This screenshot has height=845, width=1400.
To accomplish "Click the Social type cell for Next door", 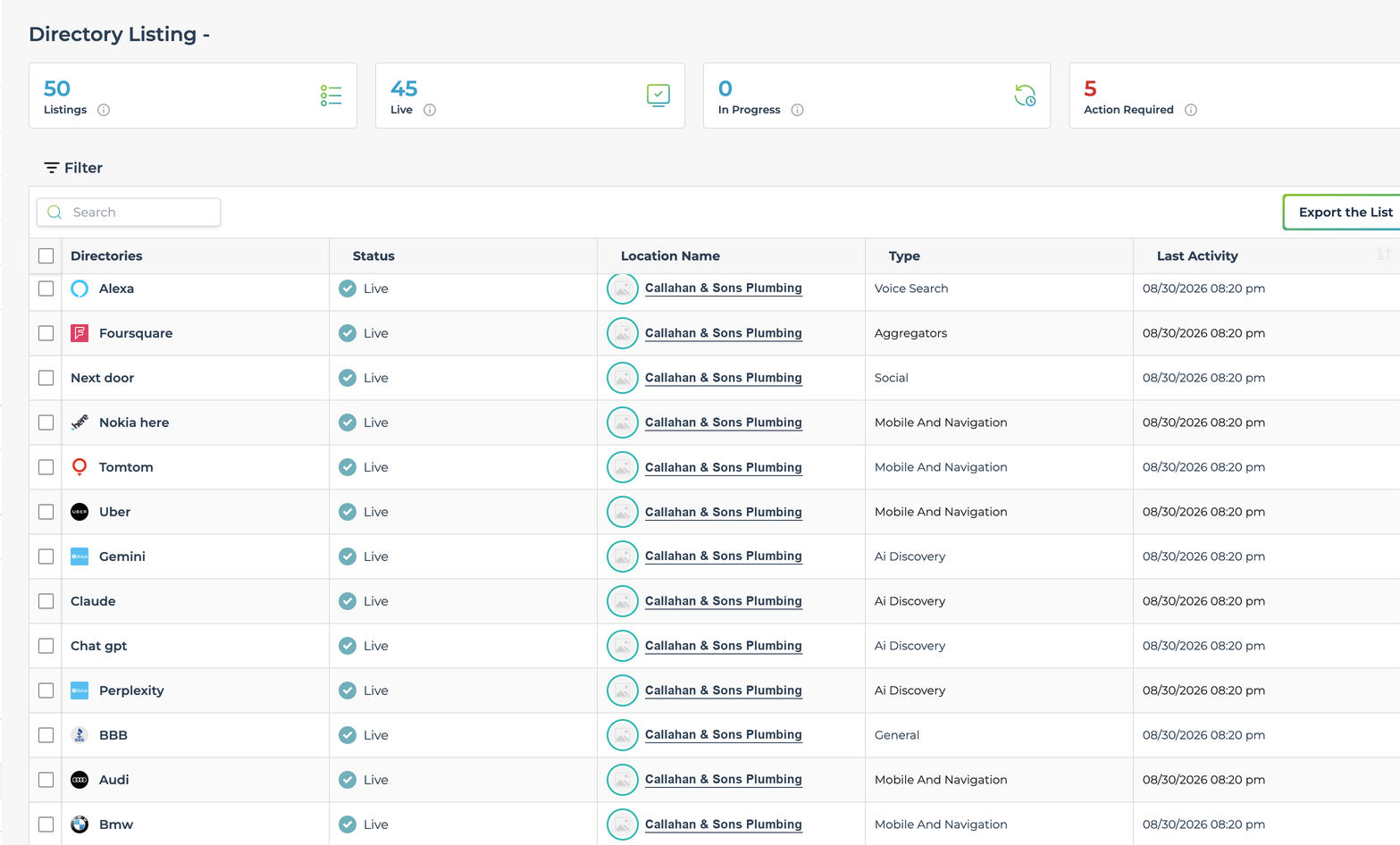I will [892, 378].
